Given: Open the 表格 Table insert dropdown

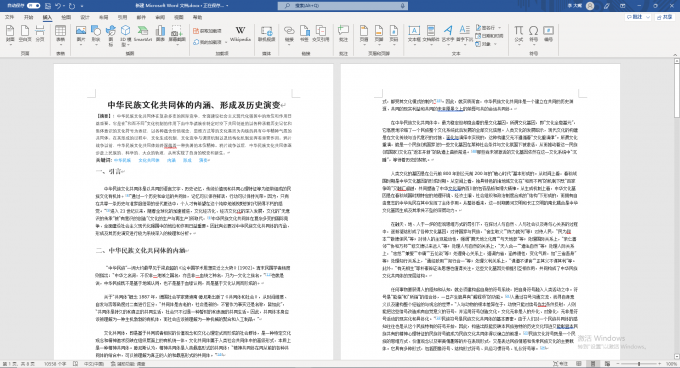Looking at the screenshot, I should coord(60,35).
